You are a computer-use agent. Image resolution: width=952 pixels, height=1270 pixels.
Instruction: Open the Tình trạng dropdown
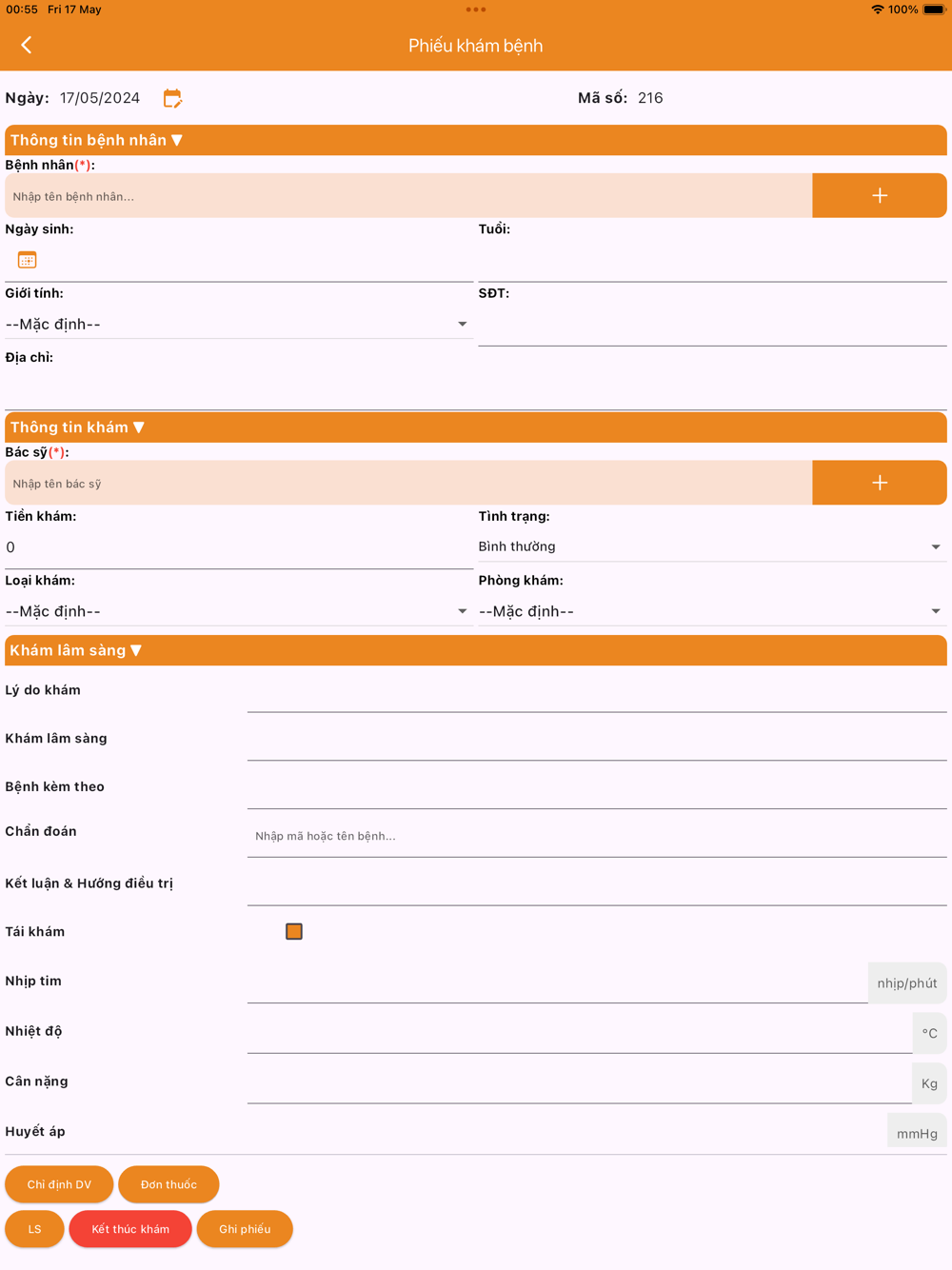(x=712, y=546)
